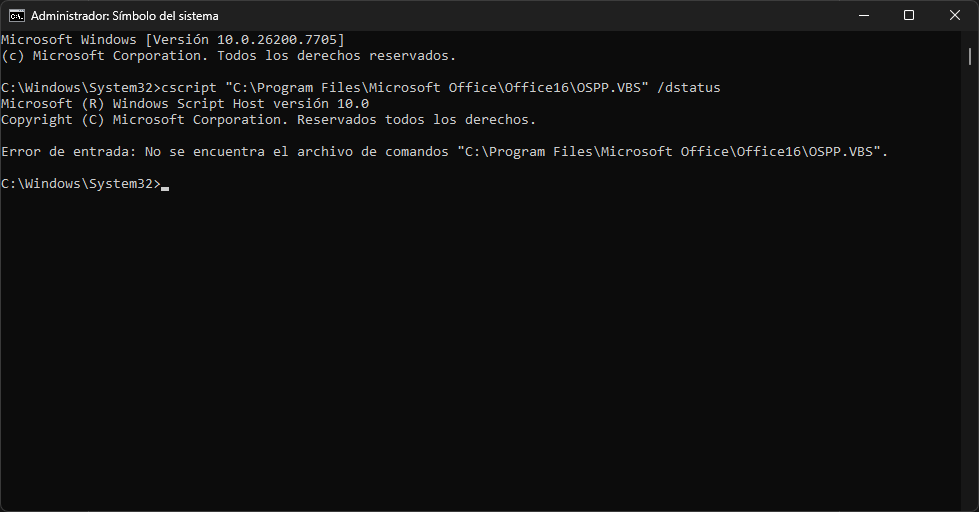Click the empty title bar area beside the title

531,16
